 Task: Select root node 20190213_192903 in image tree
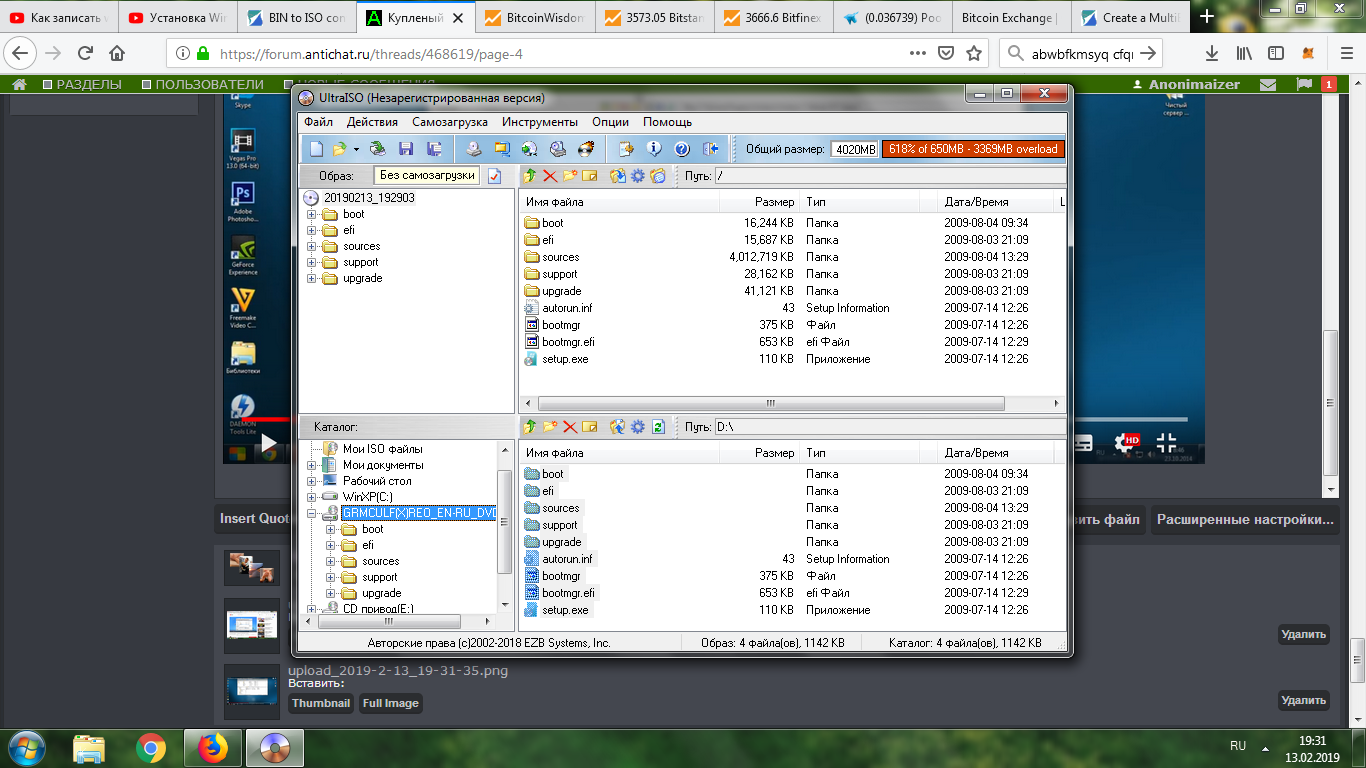point(369,198)
